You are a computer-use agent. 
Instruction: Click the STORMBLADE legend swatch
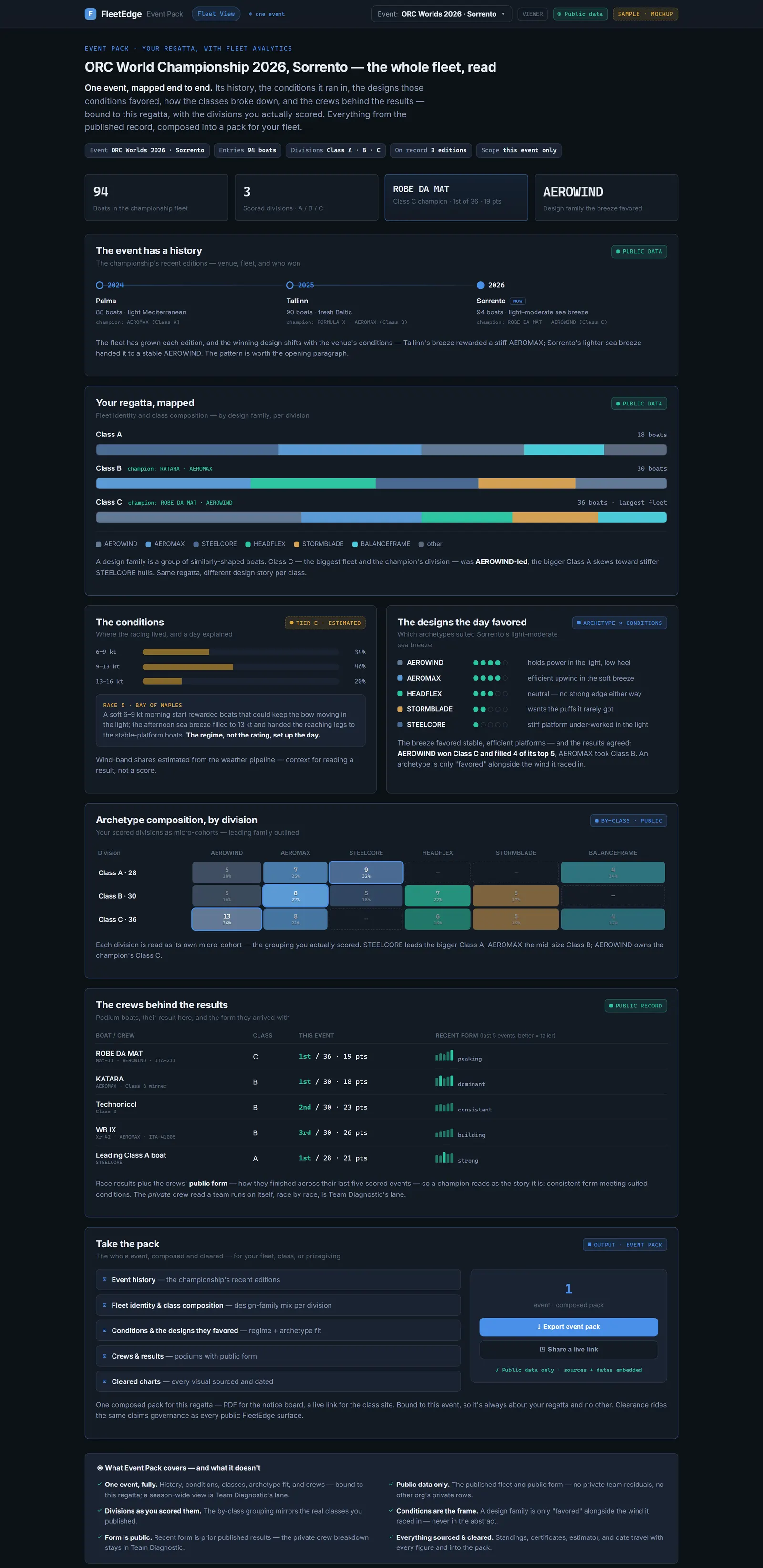pyautogui.click(x=296, y=545)
